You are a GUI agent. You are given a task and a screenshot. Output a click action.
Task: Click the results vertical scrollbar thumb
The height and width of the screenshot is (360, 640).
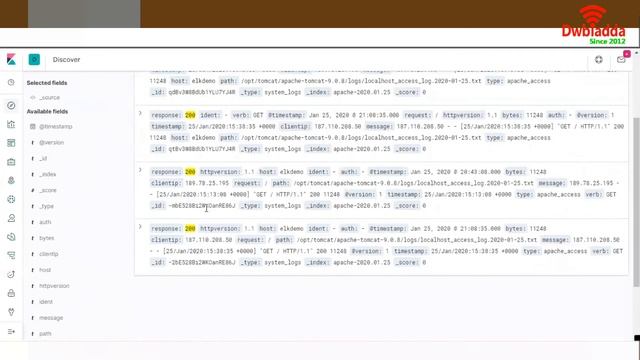636,202
